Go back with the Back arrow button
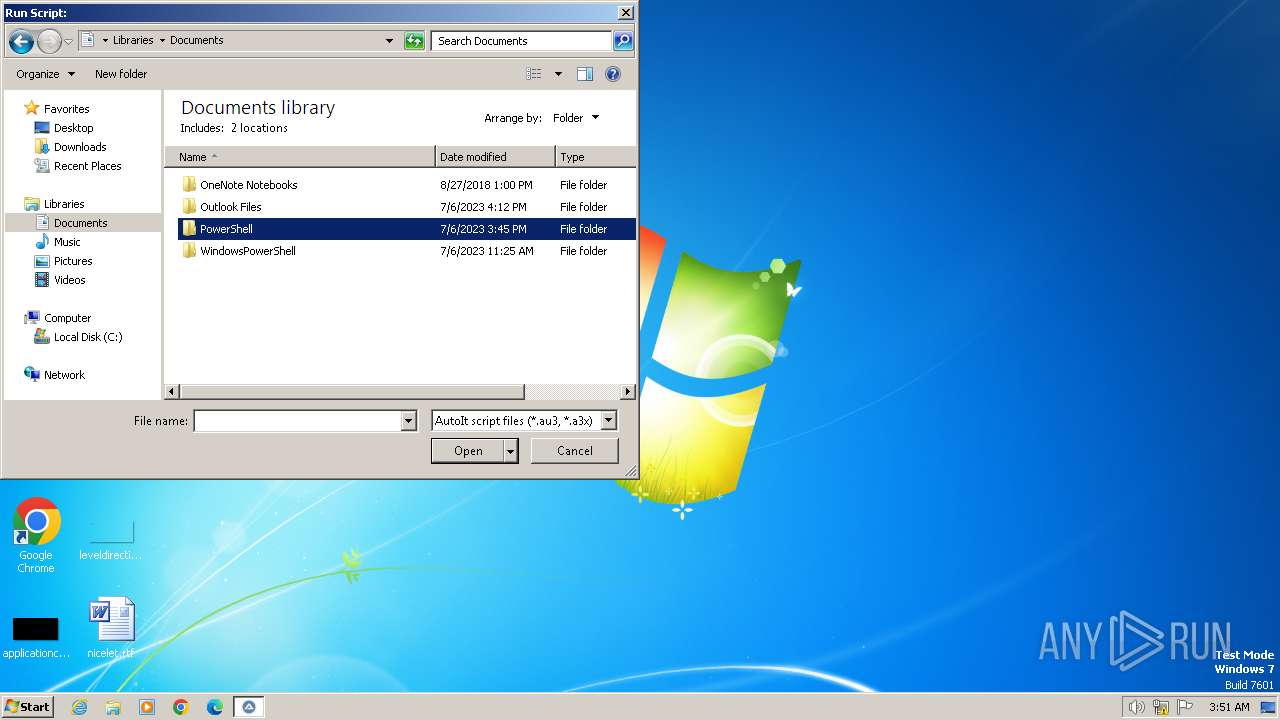This screenshot has height=720, width=1280. point(21,41)
